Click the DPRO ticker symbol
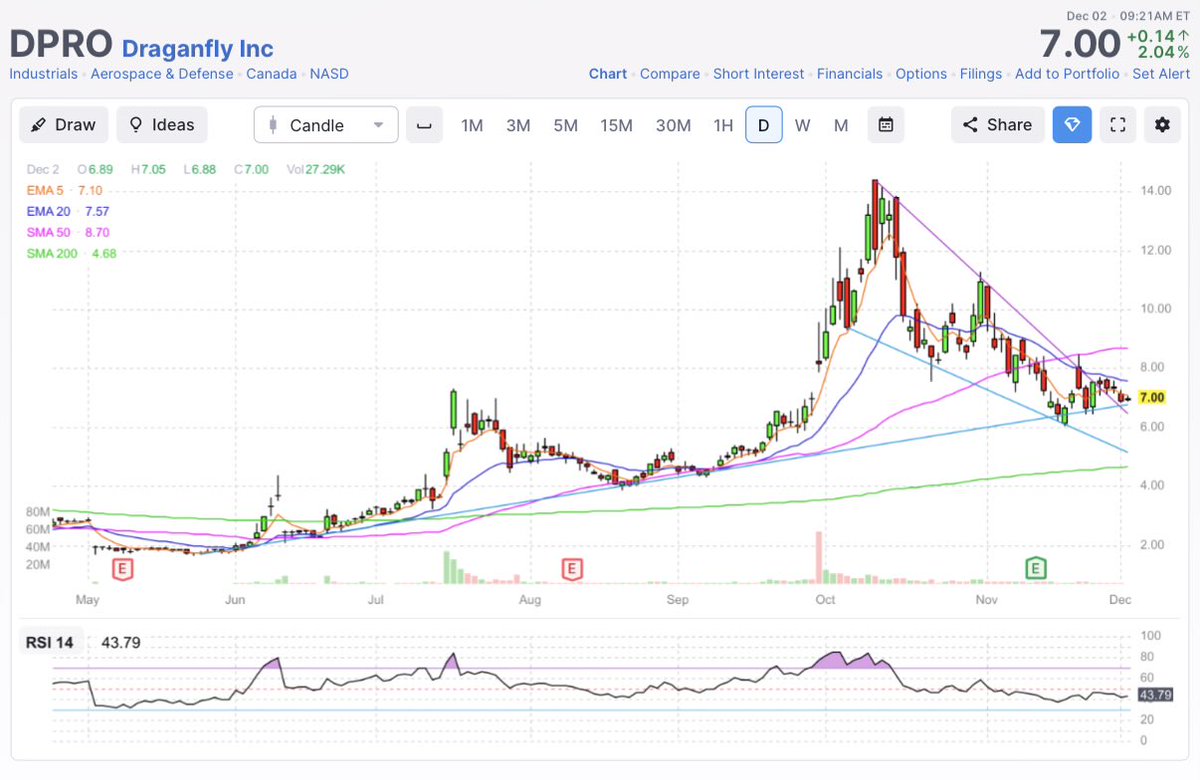This screenshot has width=1200, height=780. 61,45
